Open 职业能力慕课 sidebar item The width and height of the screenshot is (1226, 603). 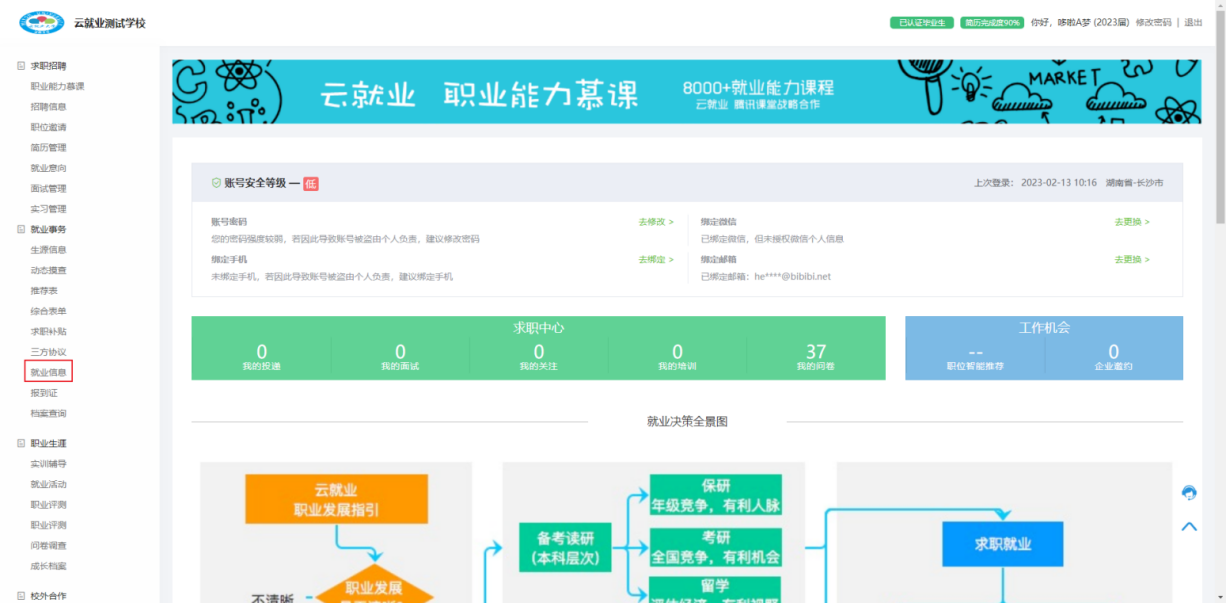point(57,86)
